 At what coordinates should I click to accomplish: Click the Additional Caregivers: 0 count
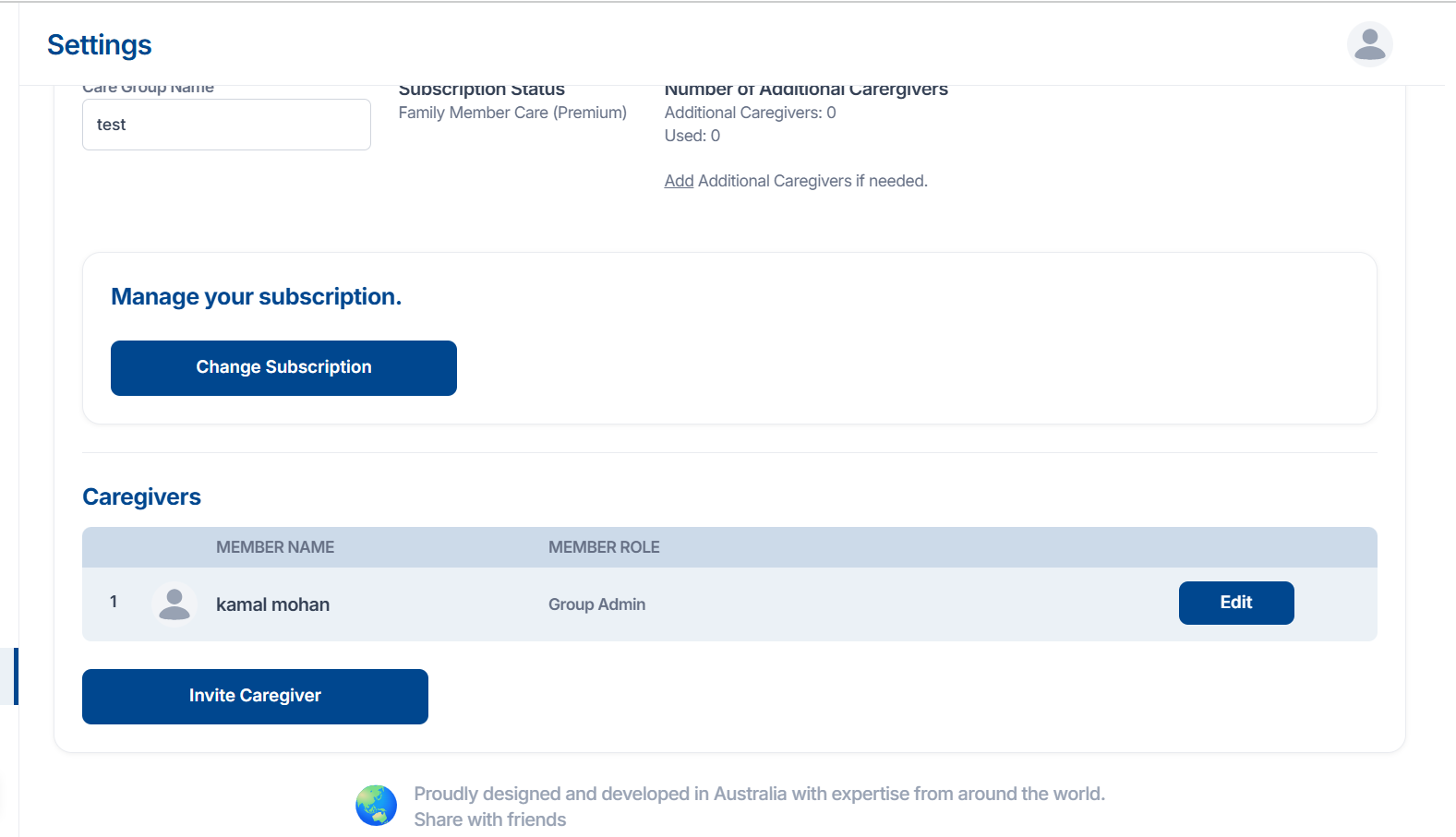click(x=750, y=113)
